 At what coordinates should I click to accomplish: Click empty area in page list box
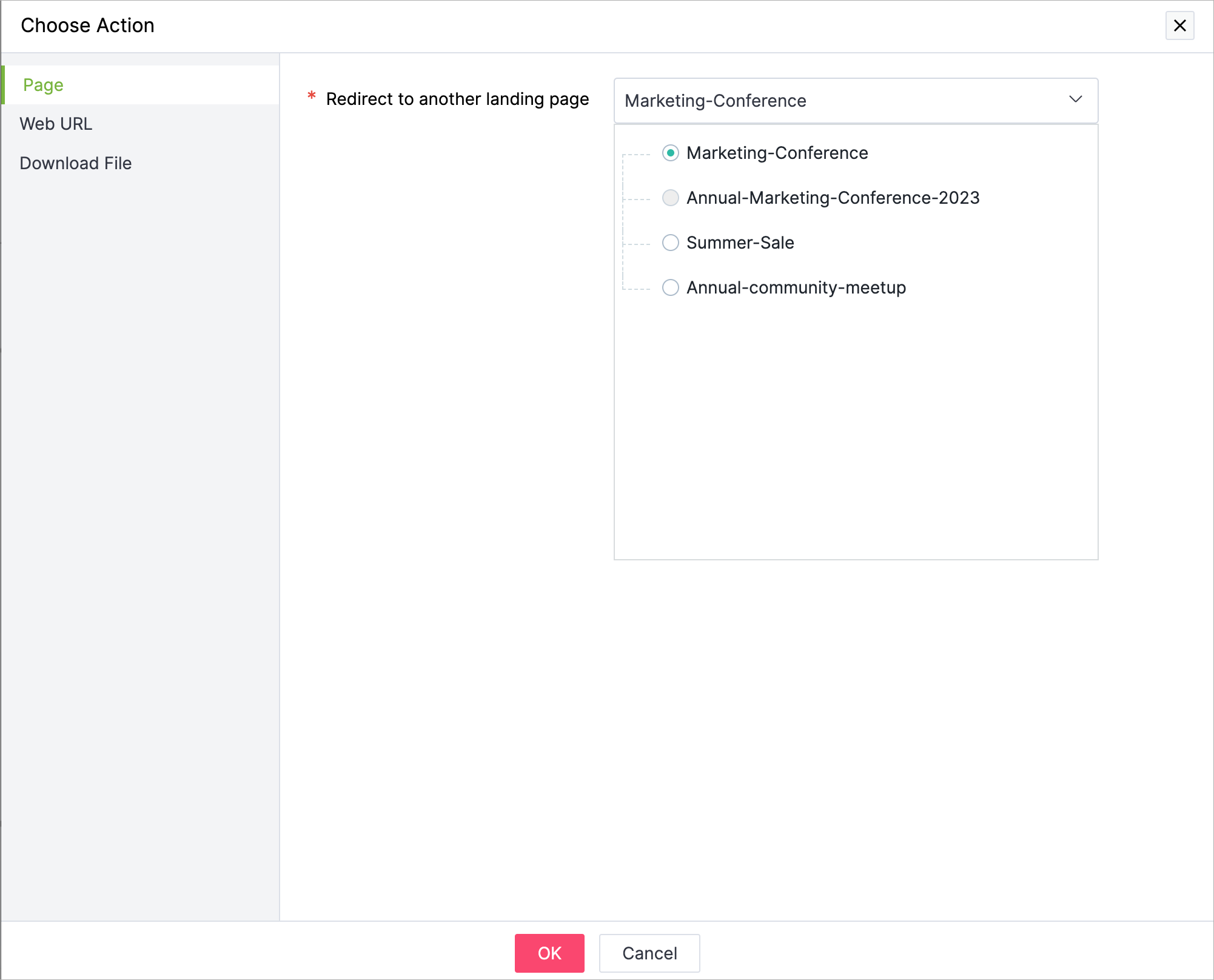tap(855, 437)
